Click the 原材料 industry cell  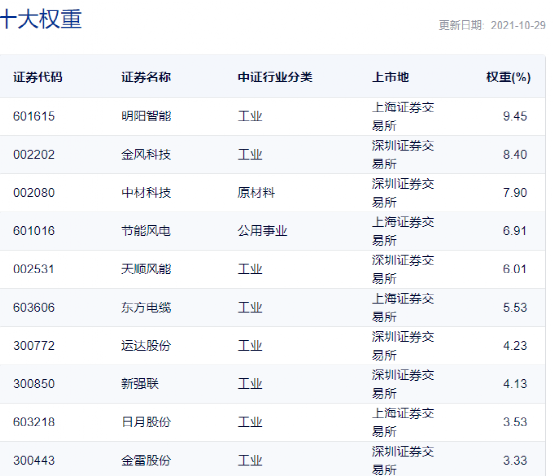[256, 193]
